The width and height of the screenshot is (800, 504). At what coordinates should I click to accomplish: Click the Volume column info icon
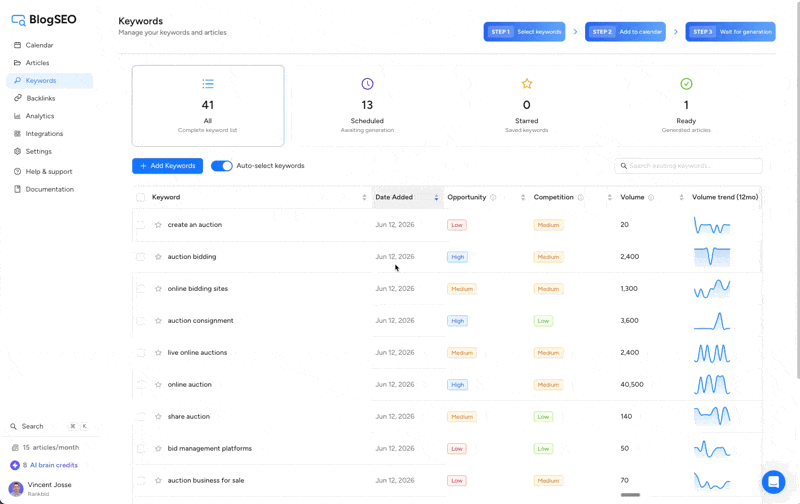(x=651, y=197)
